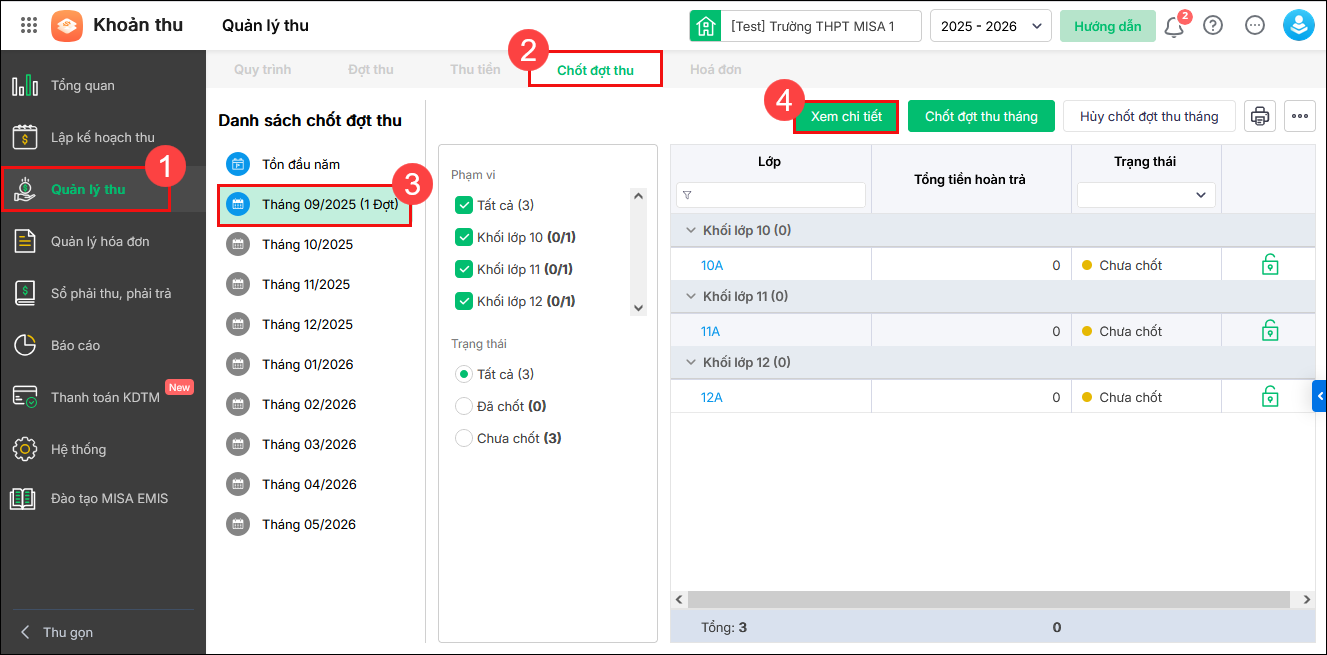
Task: Open the 11A class link
Action: pyautogui.click(x=710, y=331)
